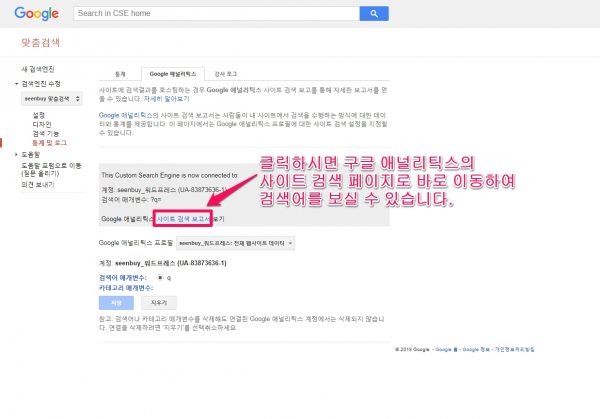600x419 pixels.
Task: Click the 지우기 button
Action: pyautogui.click(x=159, y=303)
